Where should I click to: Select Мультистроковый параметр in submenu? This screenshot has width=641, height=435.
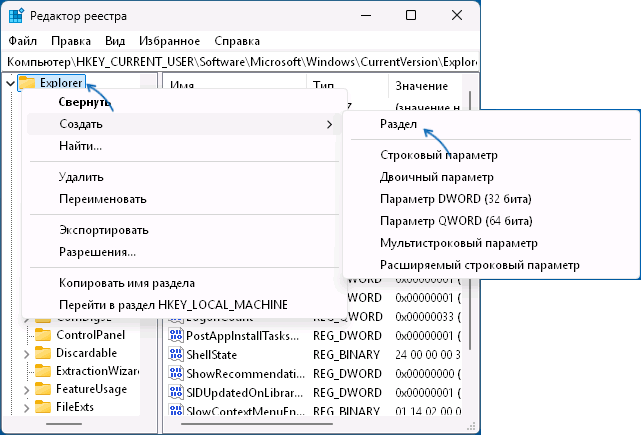pyautogui.click(x=491, y=243)
